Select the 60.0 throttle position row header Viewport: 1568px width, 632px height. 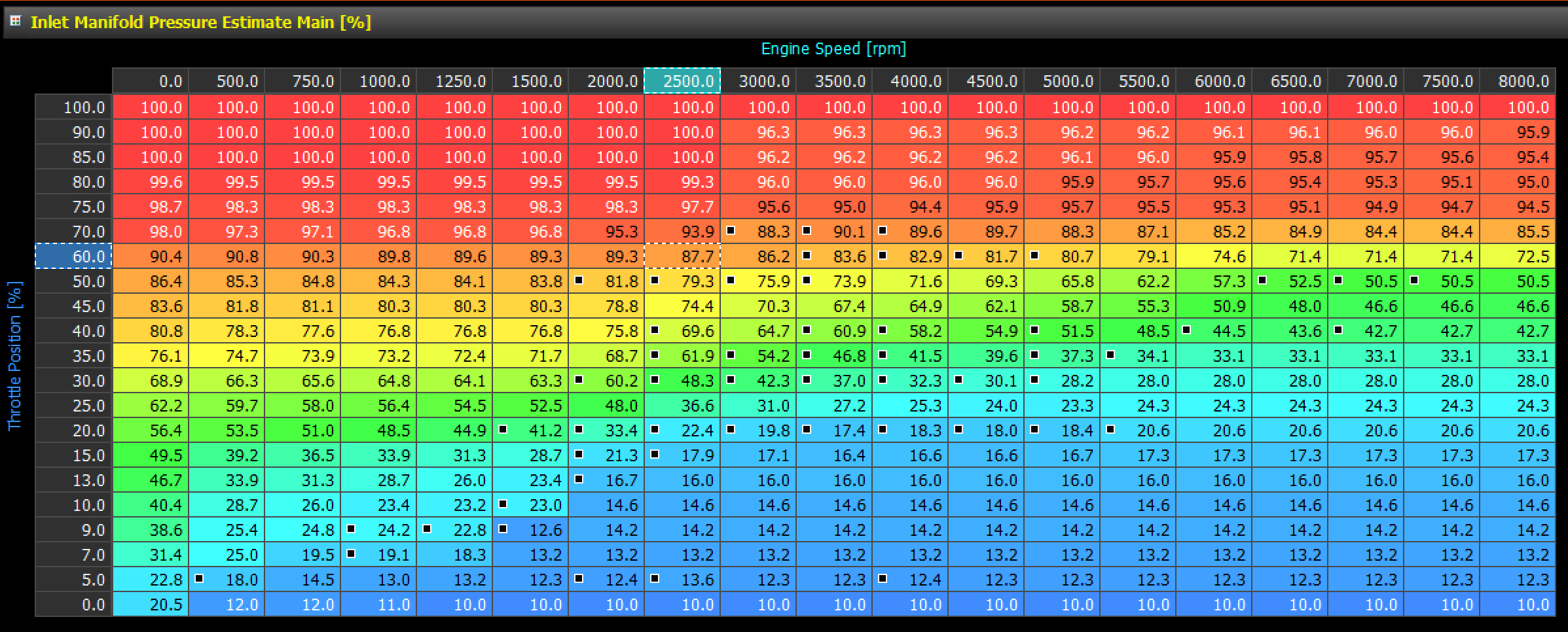(x=73, y=256)
